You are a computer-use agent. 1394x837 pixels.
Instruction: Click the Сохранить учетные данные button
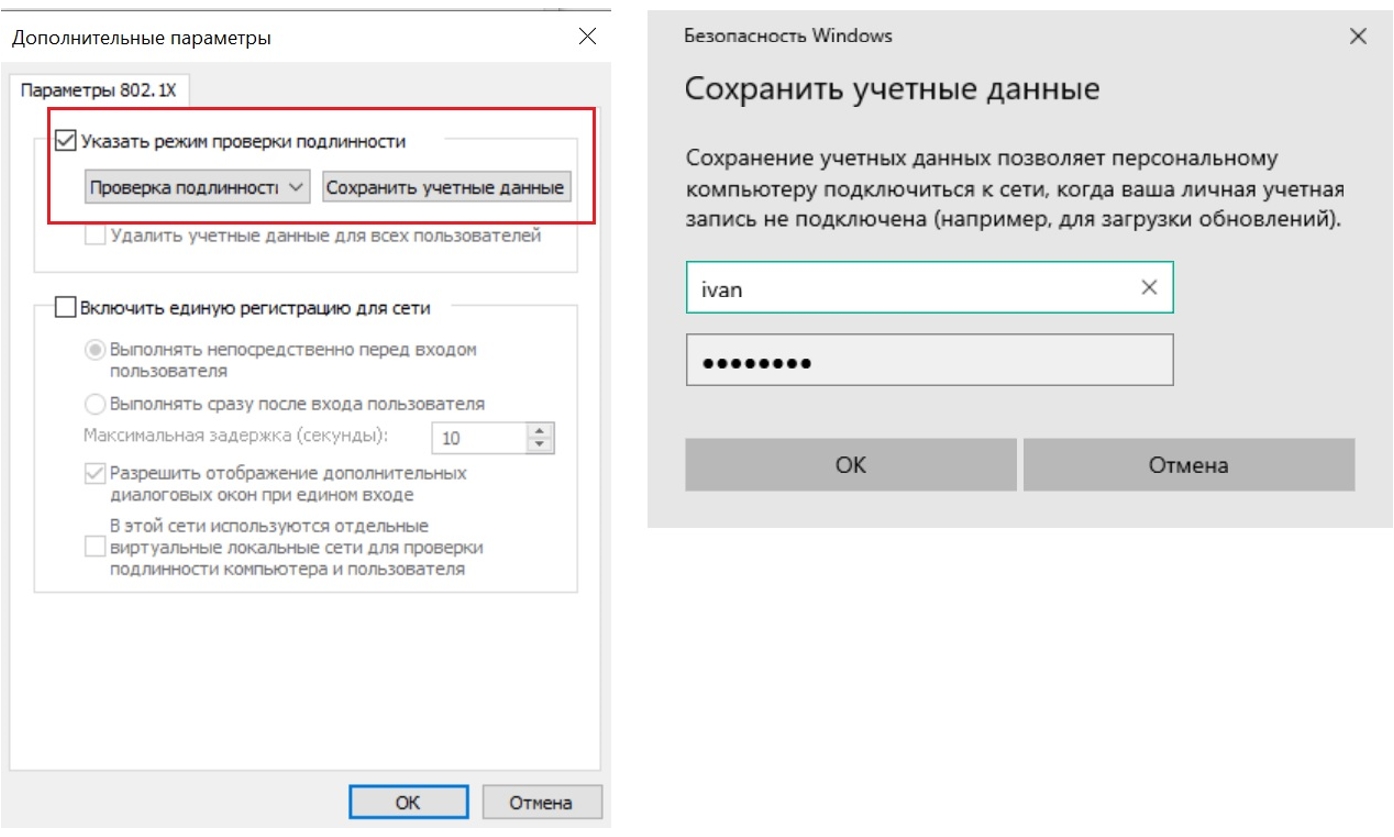(446, 187)
